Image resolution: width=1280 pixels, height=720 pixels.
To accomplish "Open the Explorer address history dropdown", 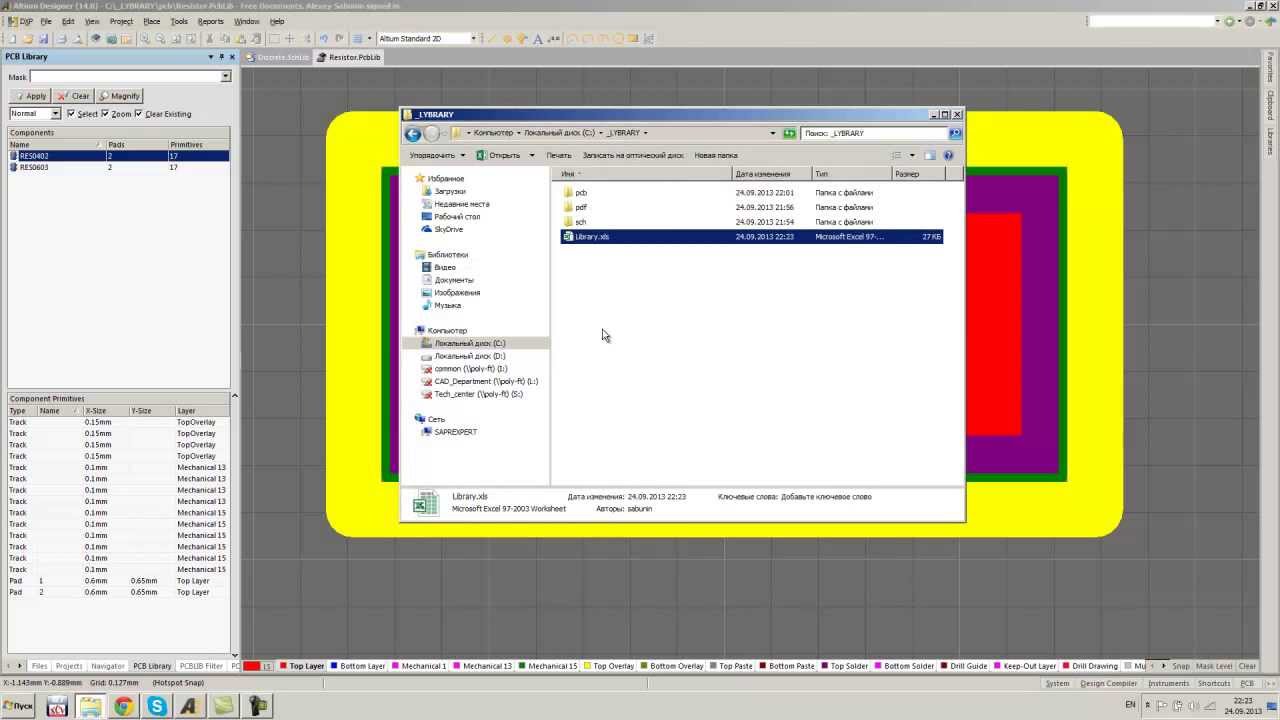I will click(772, 133).
